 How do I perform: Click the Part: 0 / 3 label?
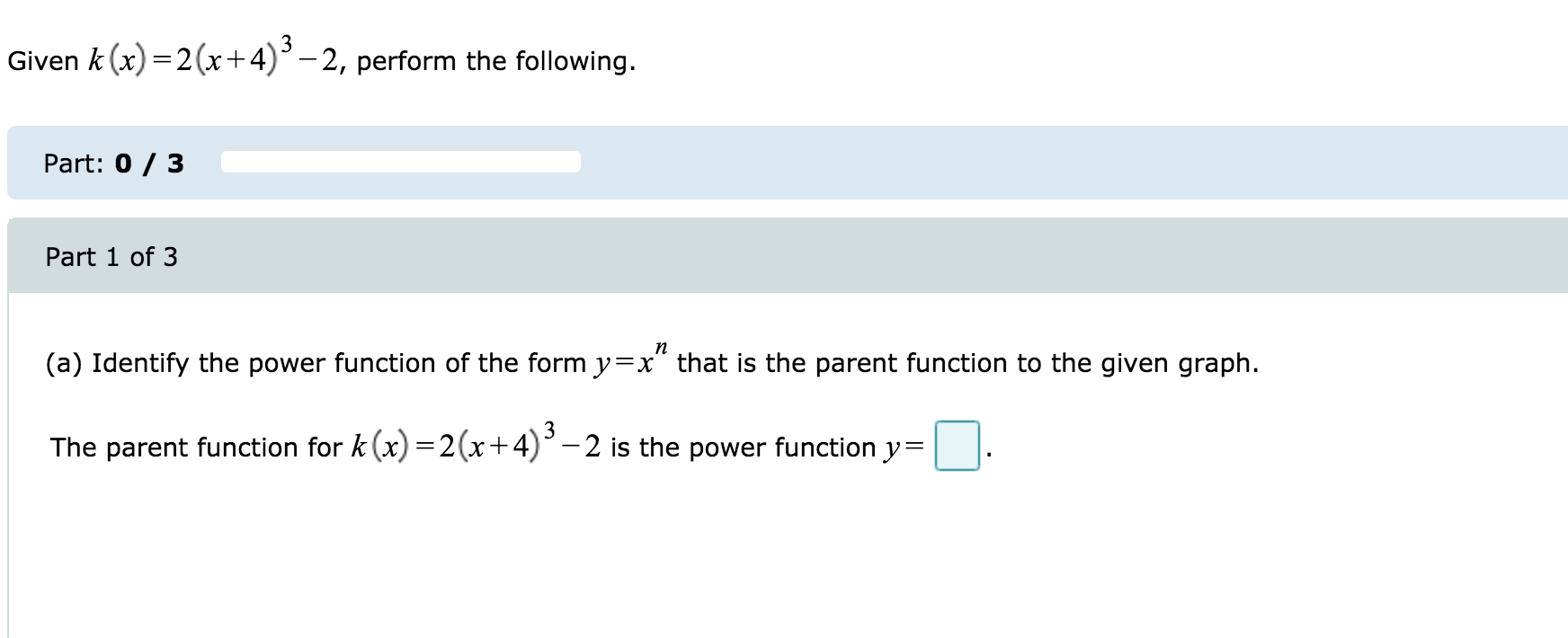click(112, 163)
